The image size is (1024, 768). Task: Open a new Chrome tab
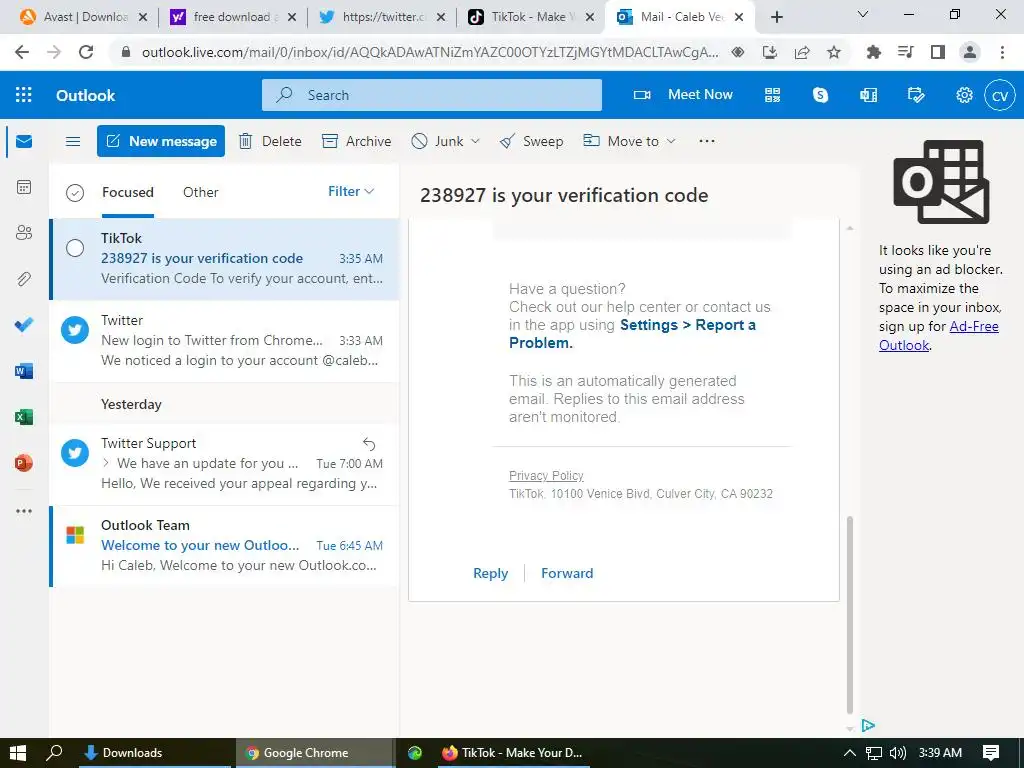pyautogui.click(x=776, y=17)
